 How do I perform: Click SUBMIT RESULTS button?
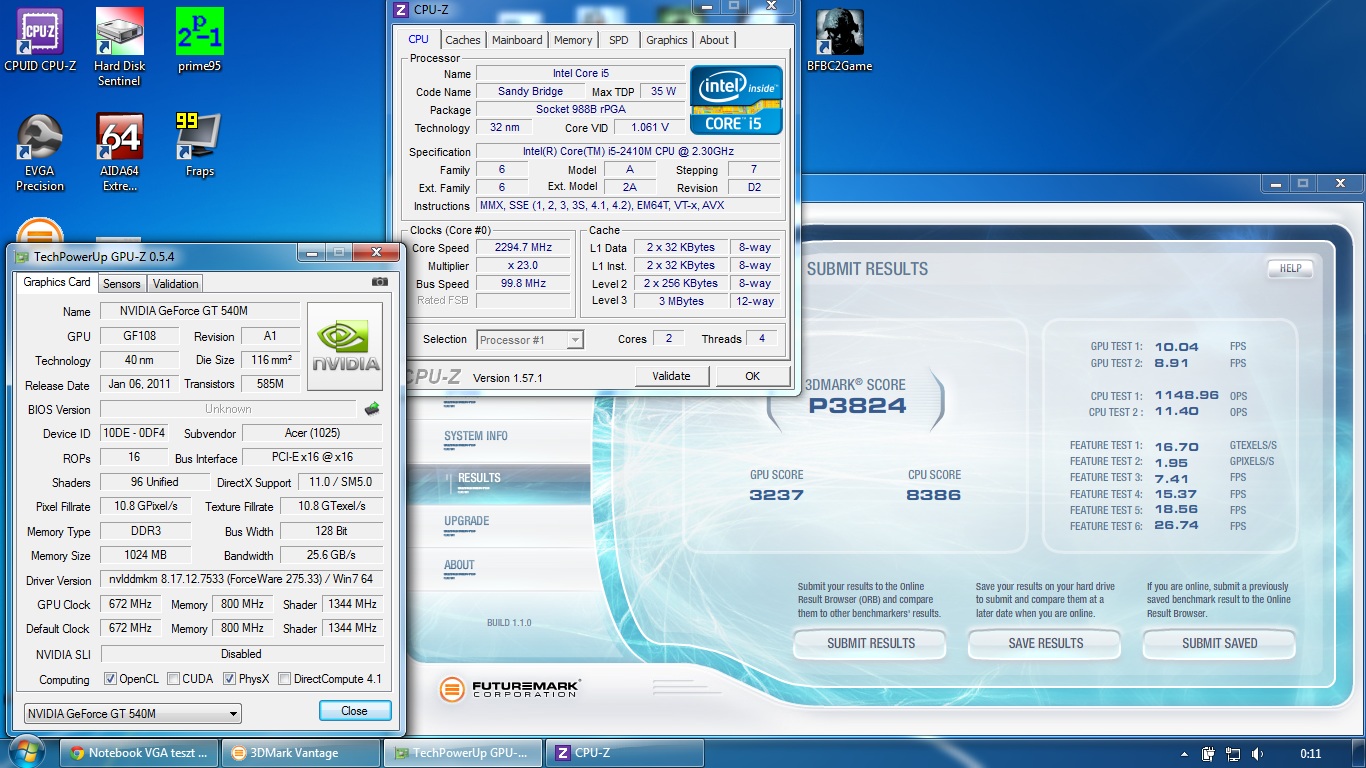click(871, 643)
